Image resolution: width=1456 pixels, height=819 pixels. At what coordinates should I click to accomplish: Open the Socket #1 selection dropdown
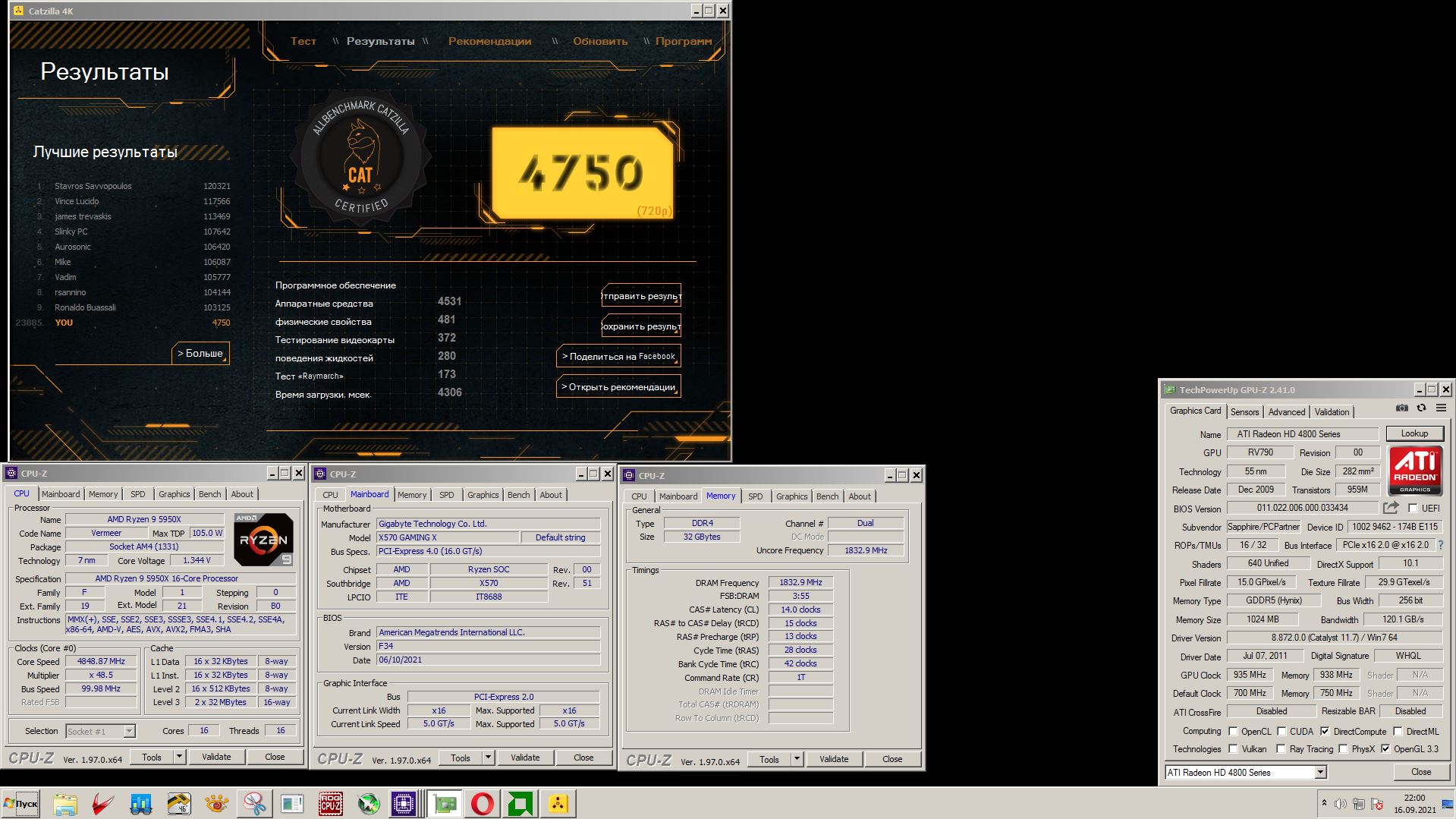pyautogui.click(x=129, y=731)
